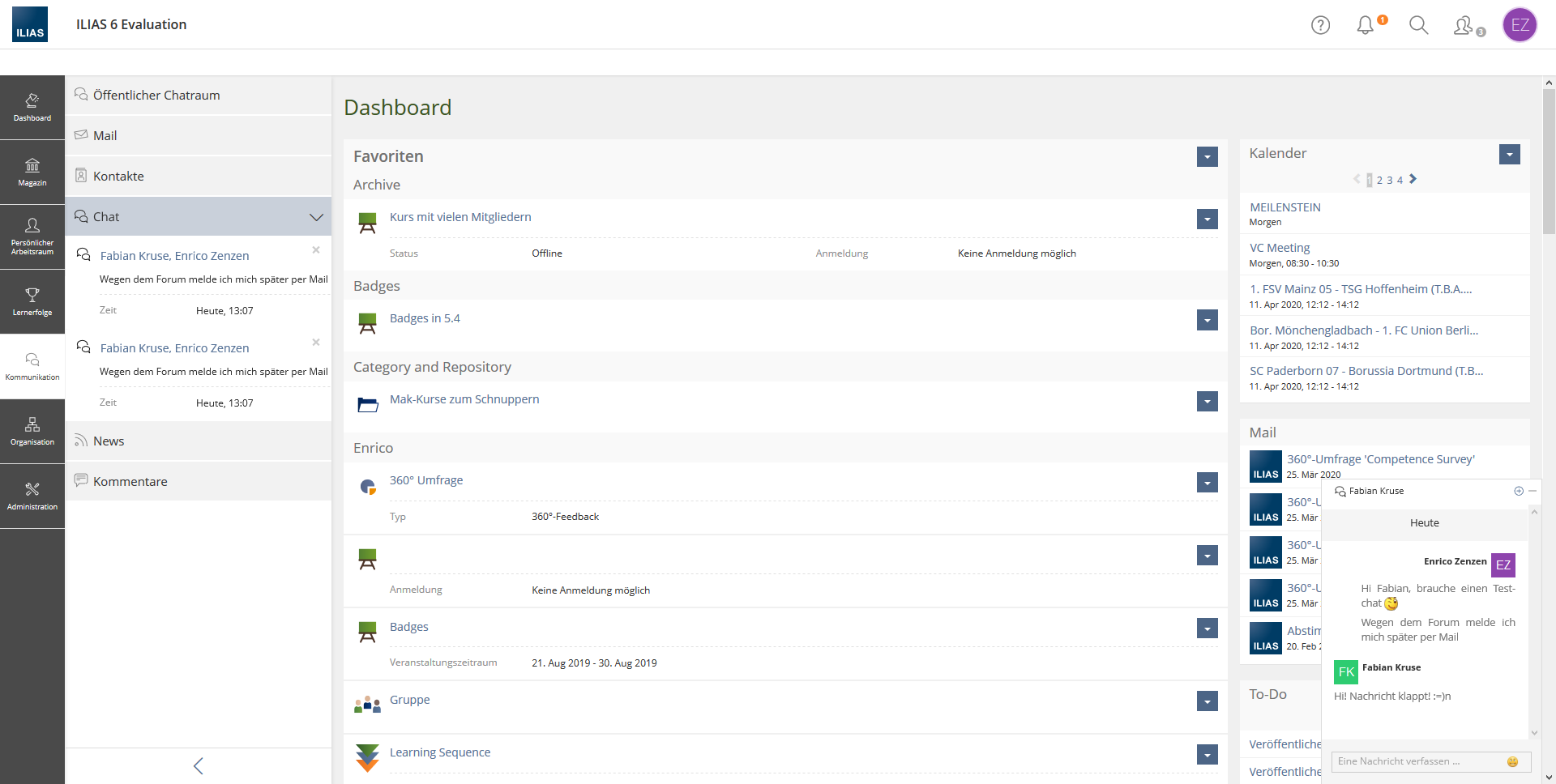Viewport: 1556px width, 784px height.
Task: Open the Kalender block actions dropdown
Action: [1509, 155]
